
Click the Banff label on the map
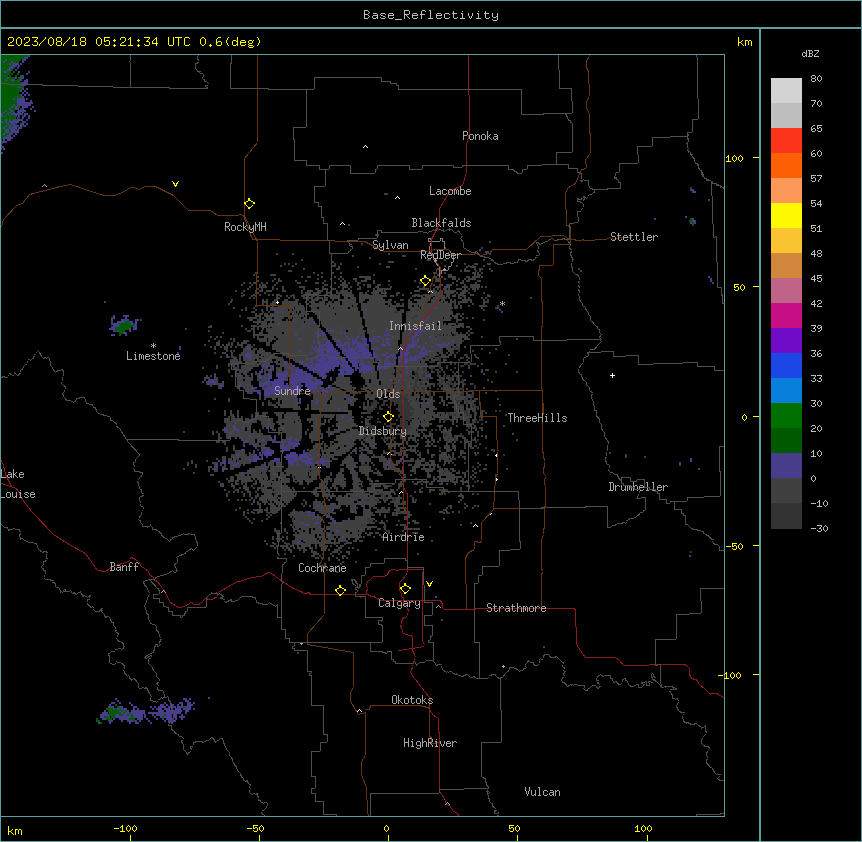tap(124, 567)
